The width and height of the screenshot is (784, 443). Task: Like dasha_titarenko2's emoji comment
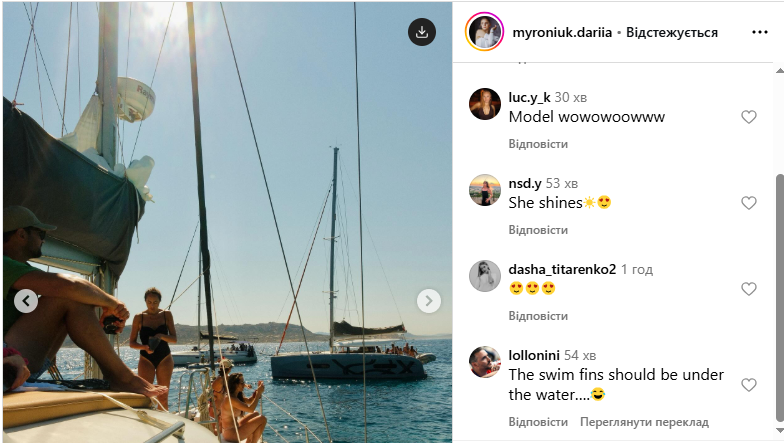[x=748, y=289]
